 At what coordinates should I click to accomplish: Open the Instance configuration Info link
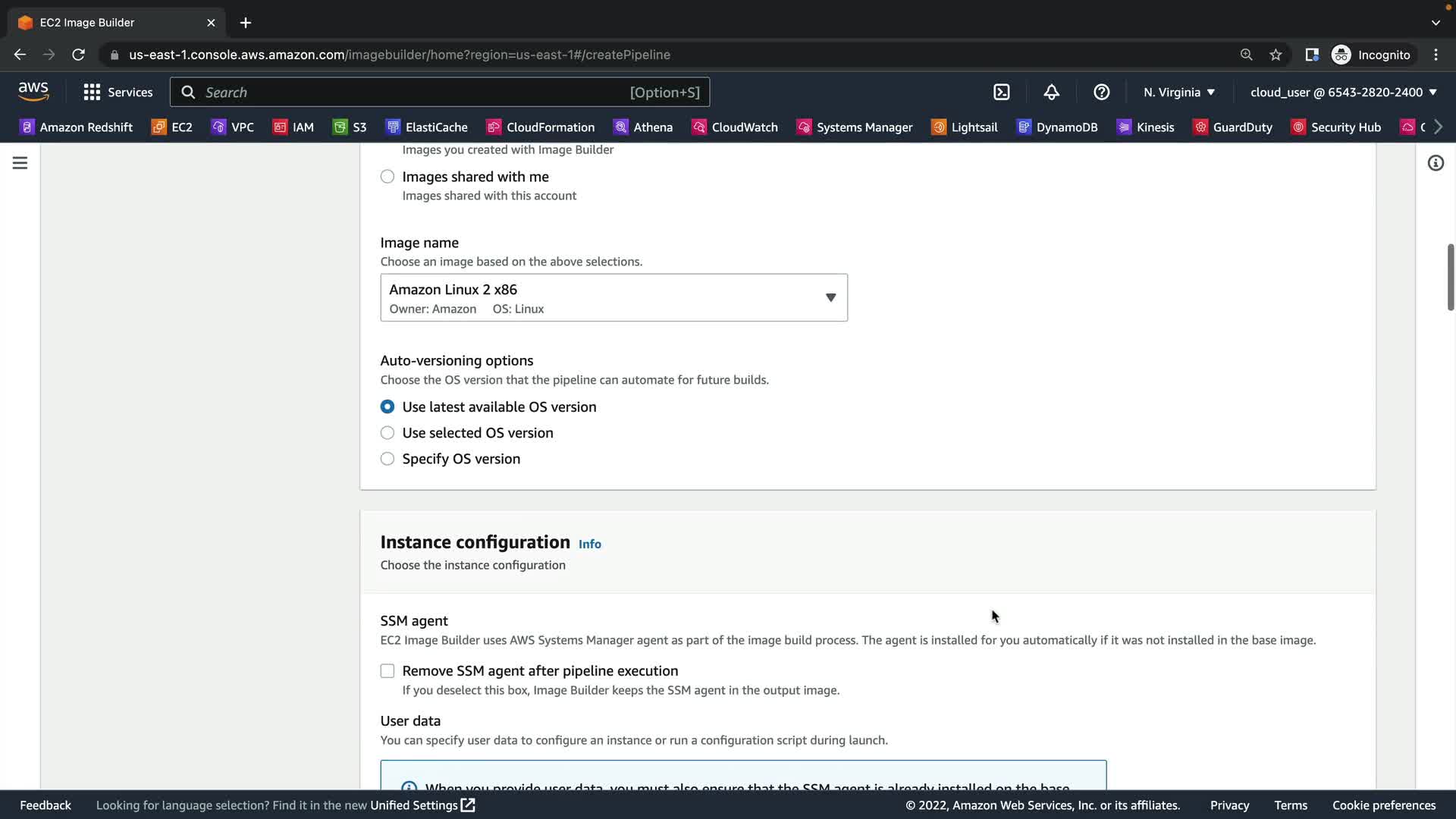(x=589, y=544)
